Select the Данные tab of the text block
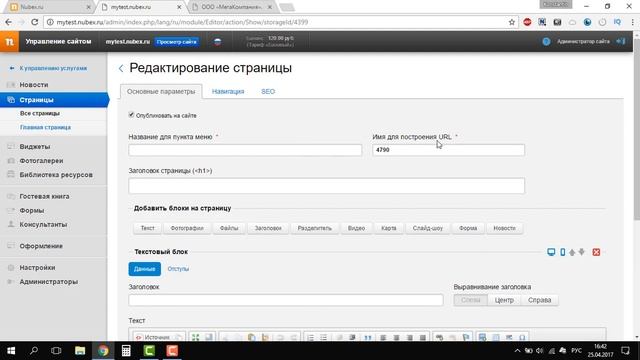This screenshot has height=360, width=640. tap(144, 269)
